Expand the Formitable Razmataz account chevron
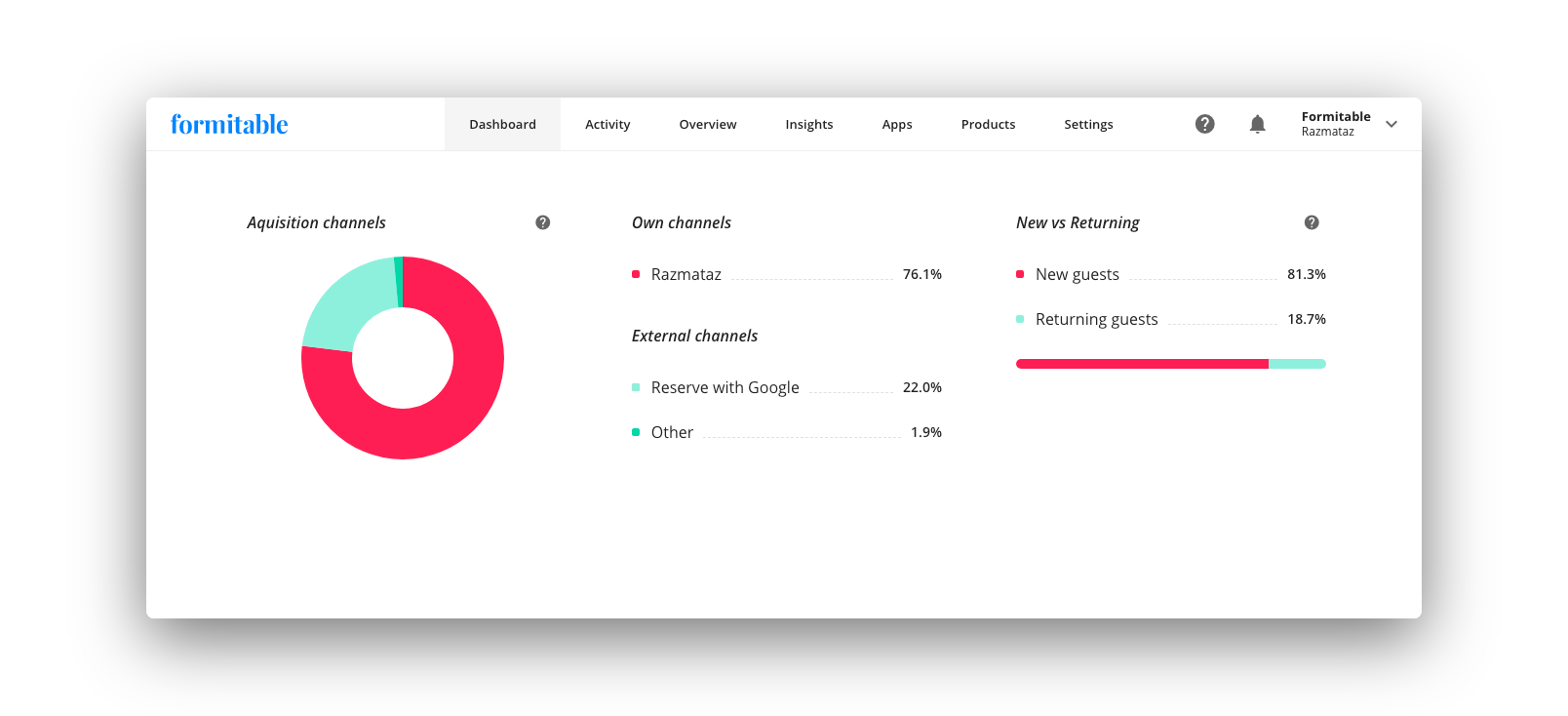Screen dimensions: 1568x716 1392,124
